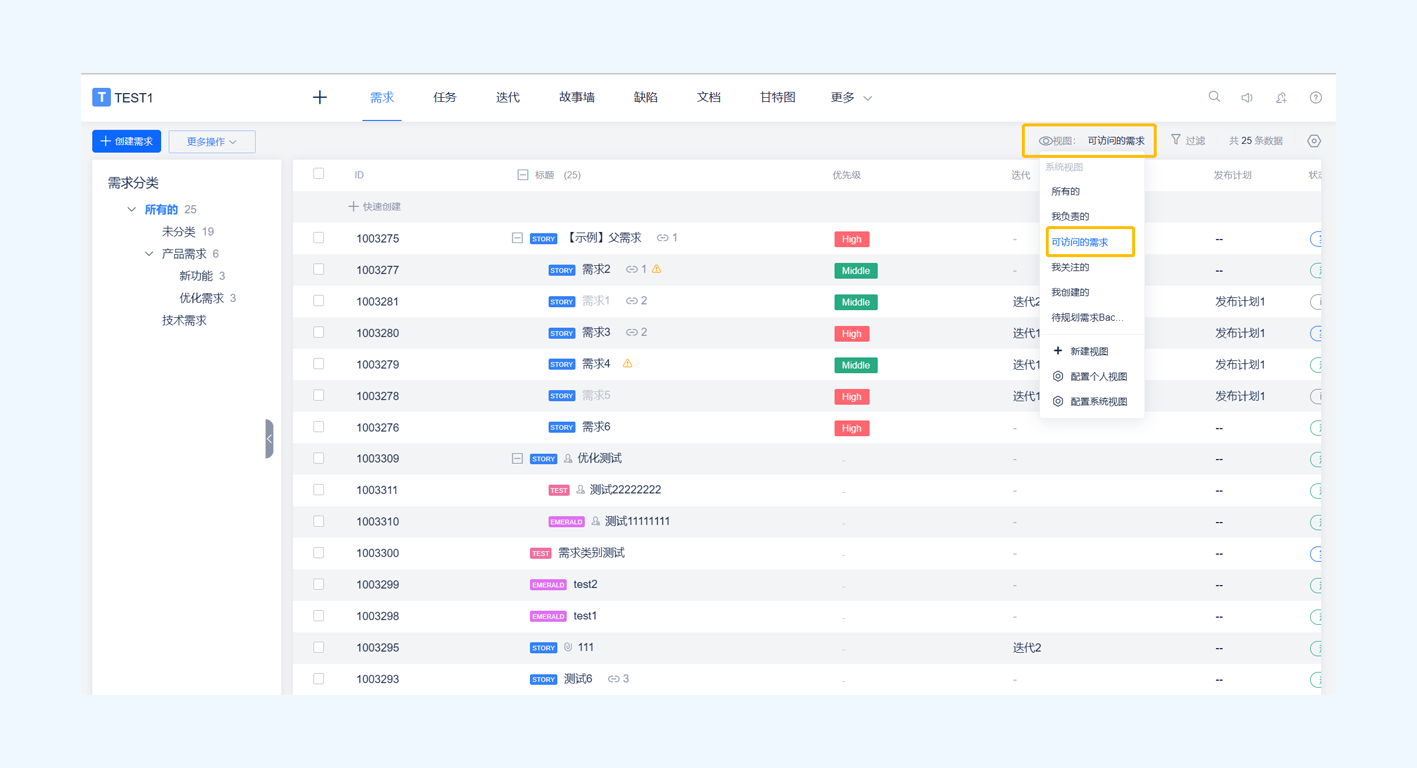Click the link icon on 父需求 row

(662, 238)
